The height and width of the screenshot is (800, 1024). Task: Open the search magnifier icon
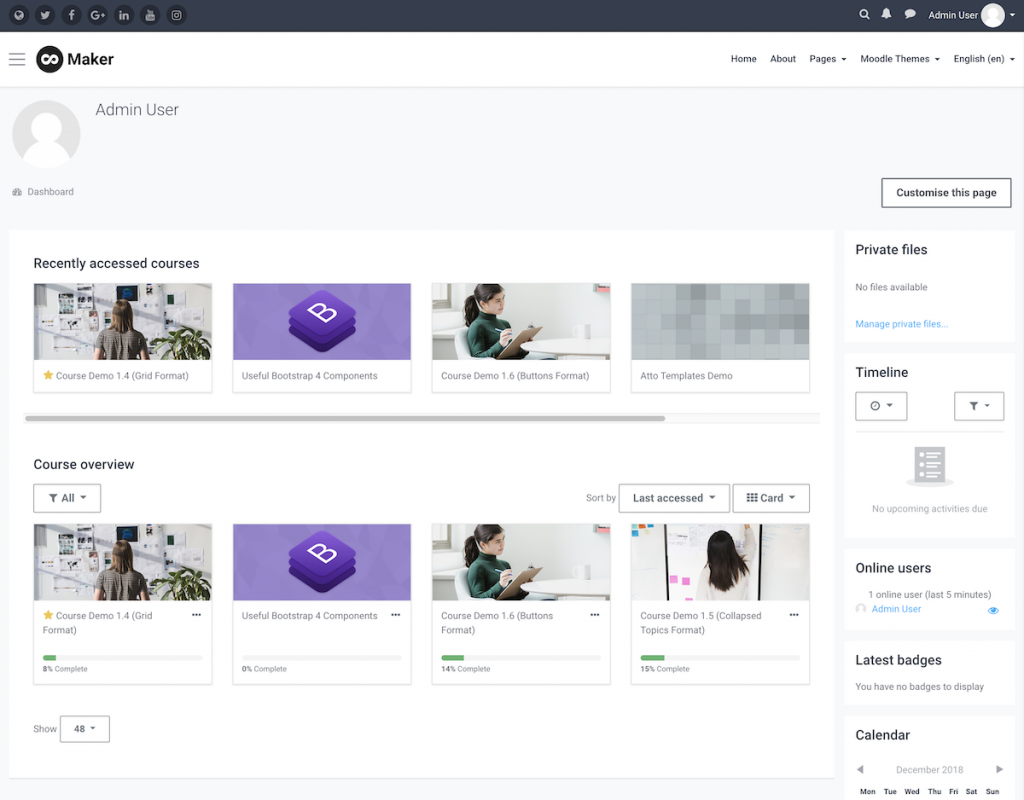(864, 14)
